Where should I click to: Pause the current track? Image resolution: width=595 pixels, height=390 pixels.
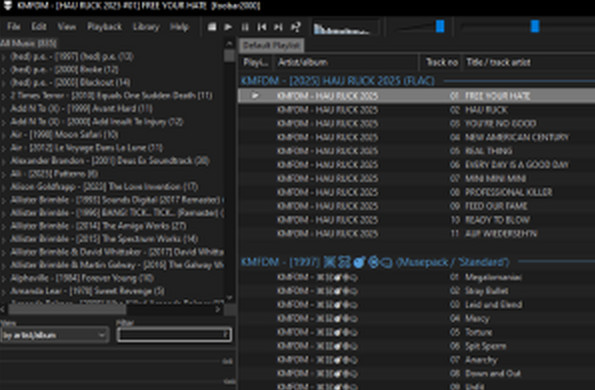245,27
